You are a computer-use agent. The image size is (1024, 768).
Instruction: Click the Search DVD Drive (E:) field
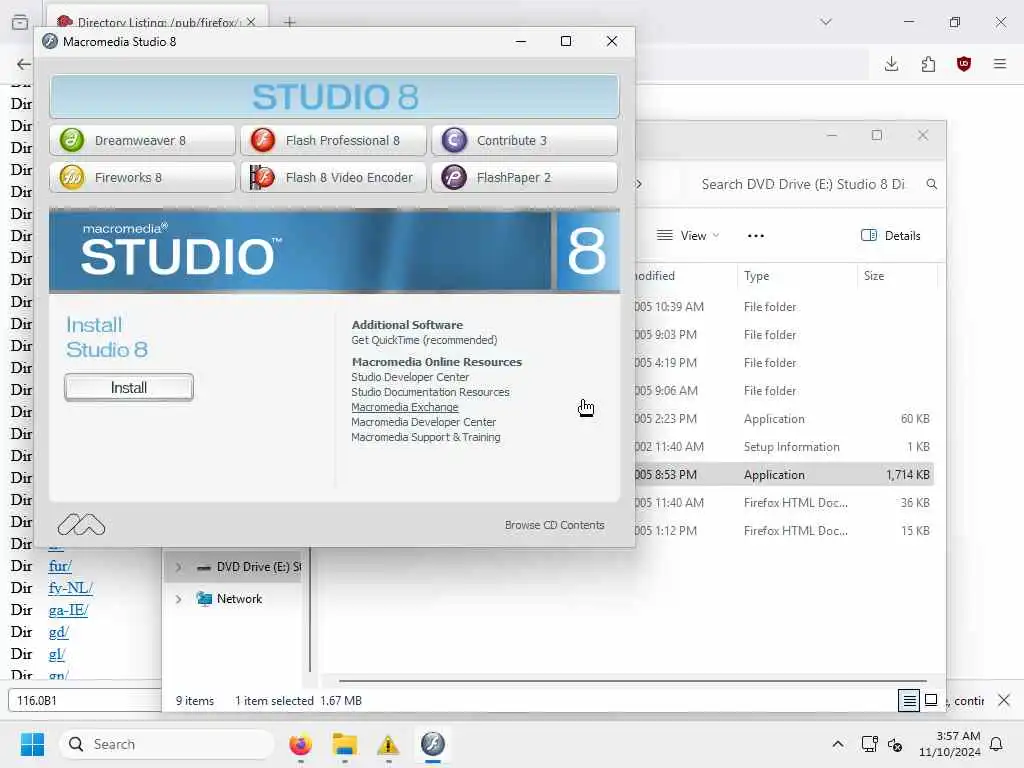click(803, 185)
